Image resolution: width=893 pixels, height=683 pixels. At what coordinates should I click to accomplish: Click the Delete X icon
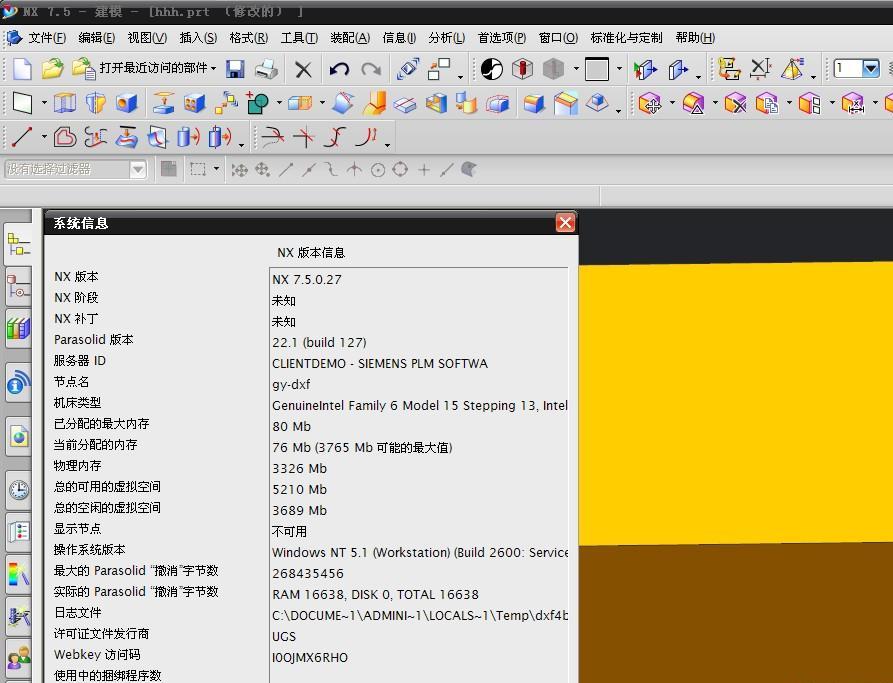coord(303,69)
